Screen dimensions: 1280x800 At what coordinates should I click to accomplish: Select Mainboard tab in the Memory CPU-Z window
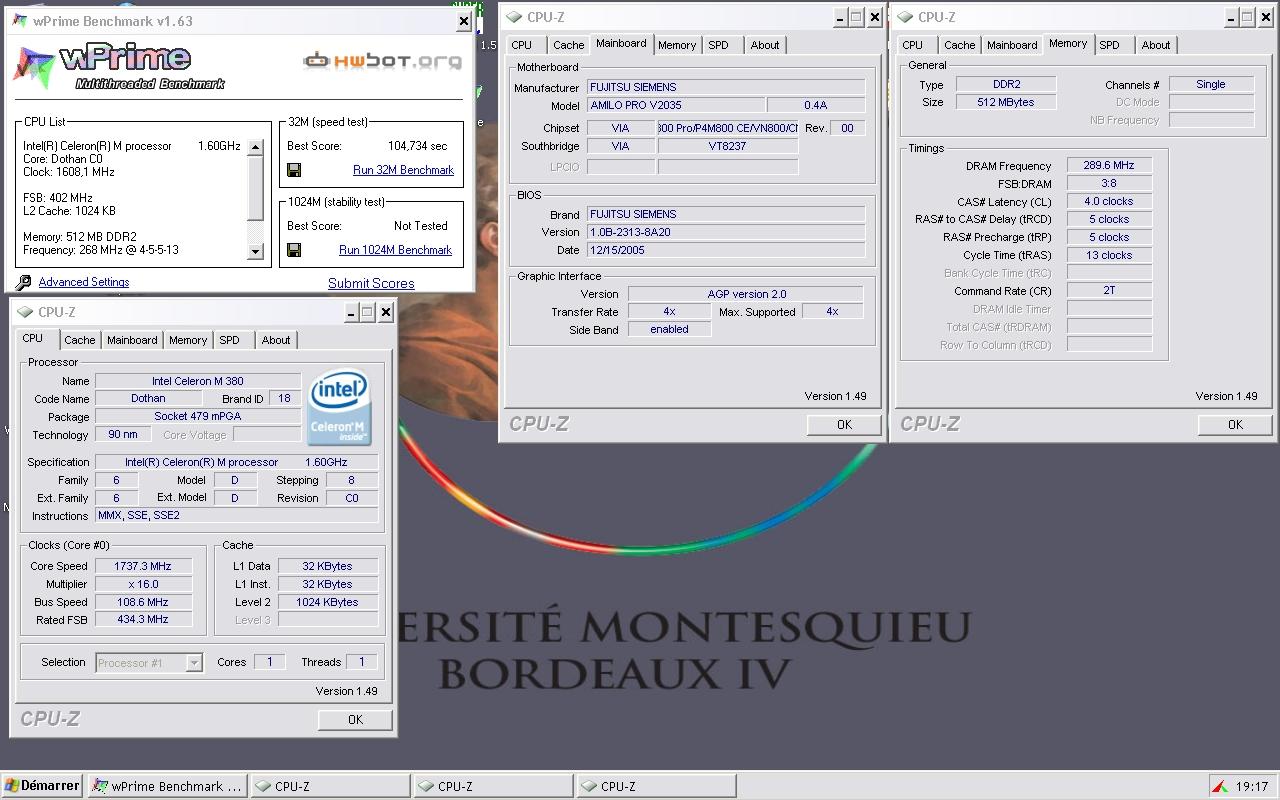pyautogui.click(x=1012, y=45)
